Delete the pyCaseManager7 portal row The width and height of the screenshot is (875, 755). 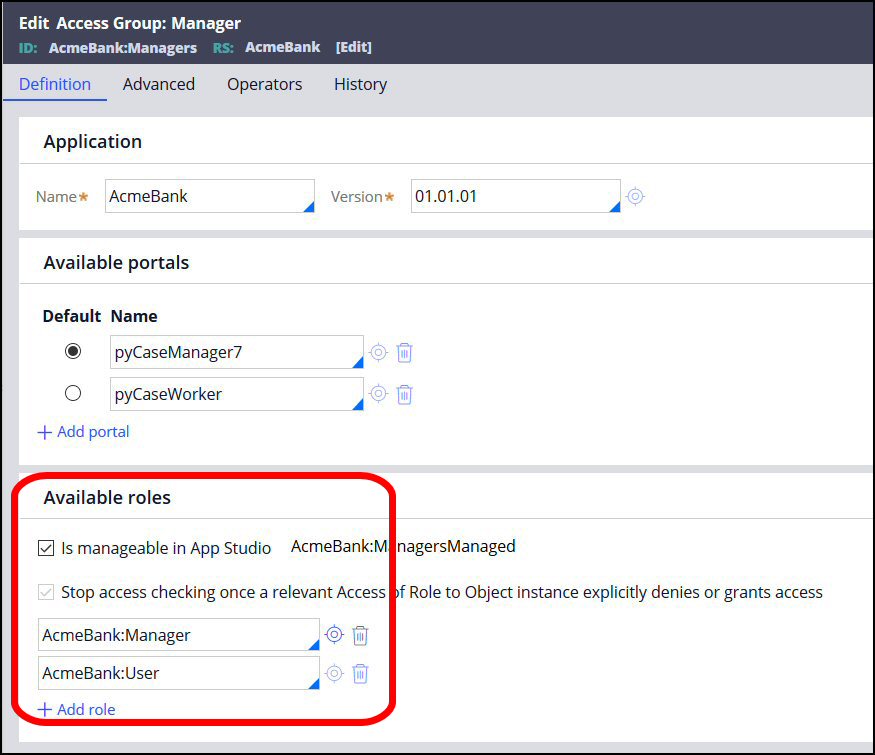[404, 352]
